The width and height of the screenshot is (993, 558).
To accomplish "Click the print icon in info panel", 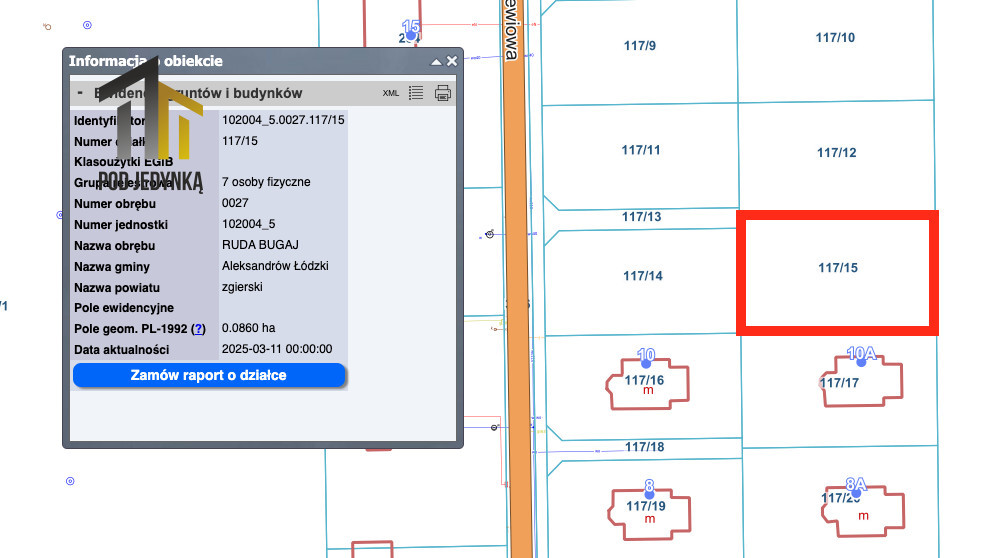I will (x=443, y=93).
